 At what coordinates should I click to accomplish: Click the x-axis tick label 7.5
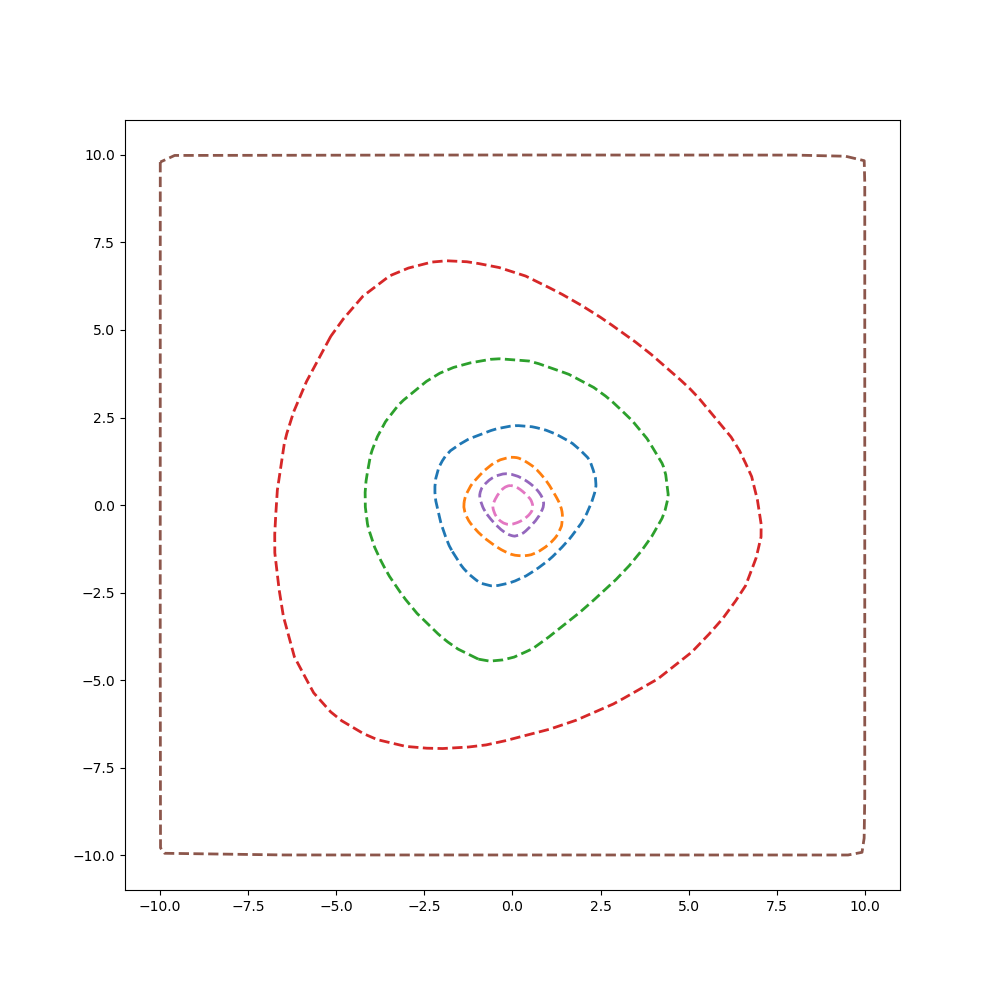(777, 906)
